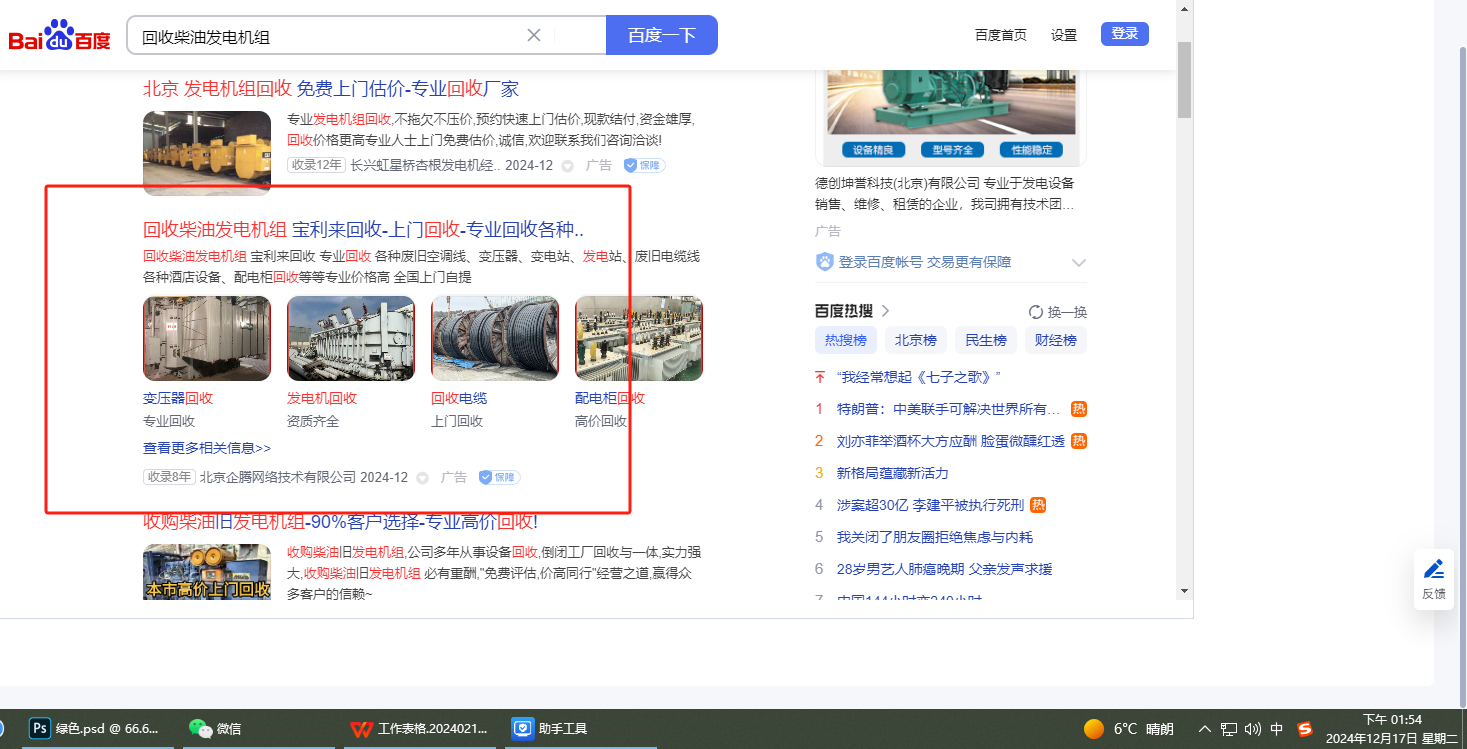Open the 收购柴油旧发电机组 result title

(341, 521)
